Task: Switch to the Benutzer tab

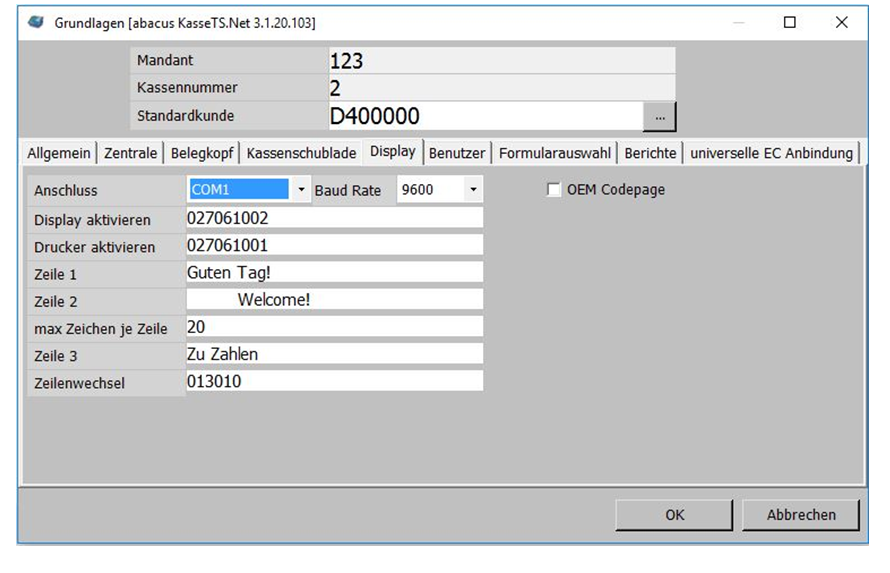Action: (458, 153)
